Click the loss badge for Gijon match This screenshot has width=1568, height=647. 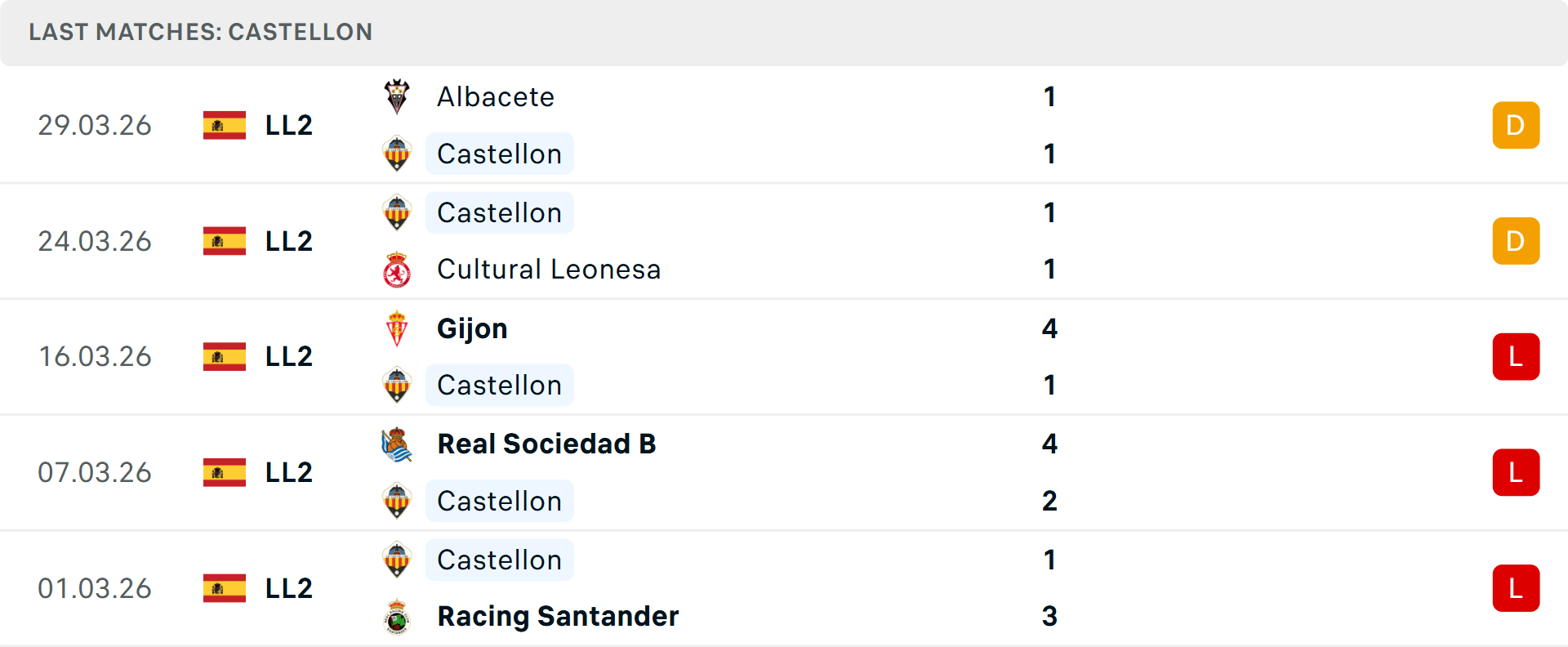1516,357
